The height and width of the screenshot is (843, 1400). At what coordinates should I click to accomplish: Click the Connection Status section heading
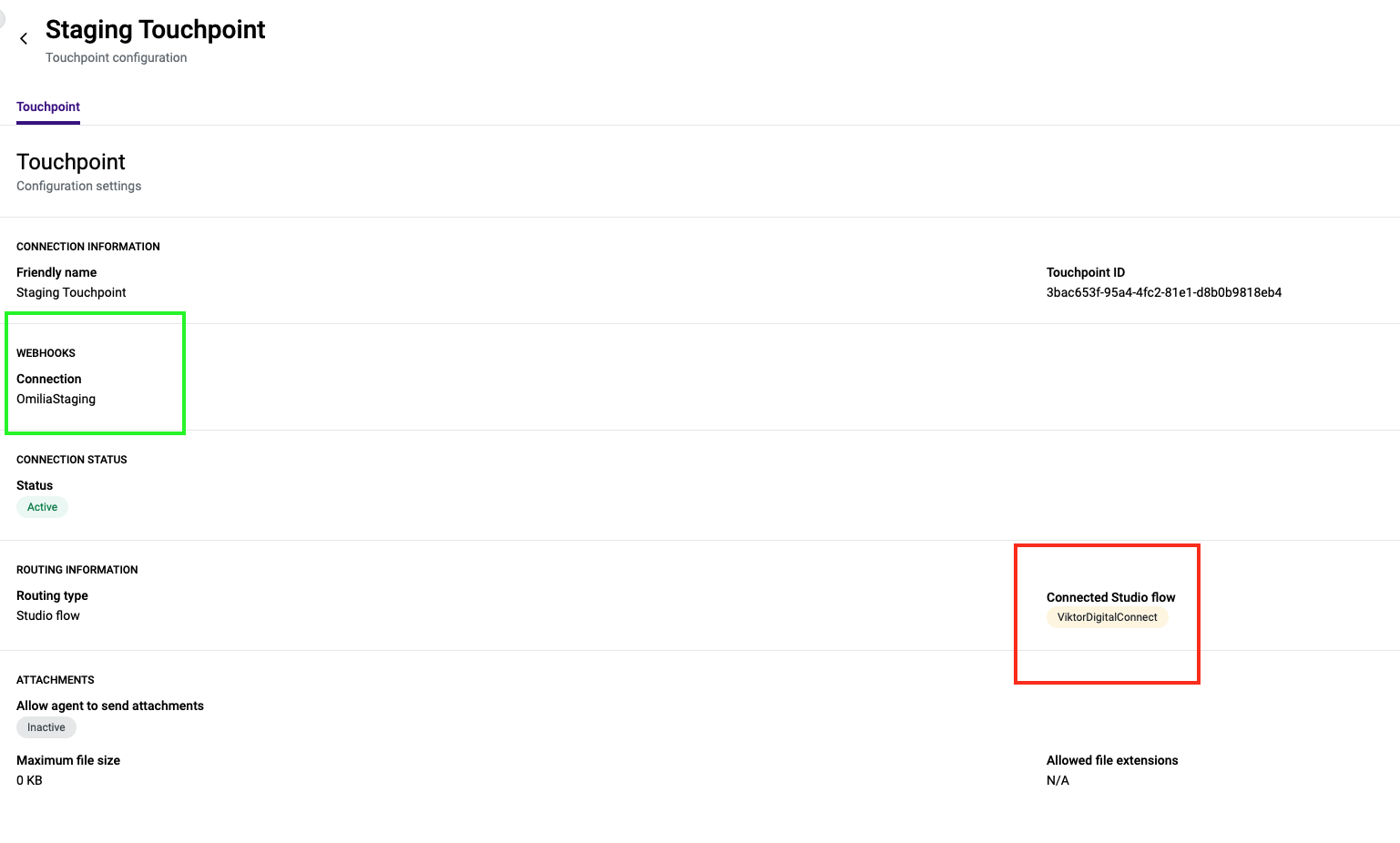71,460
